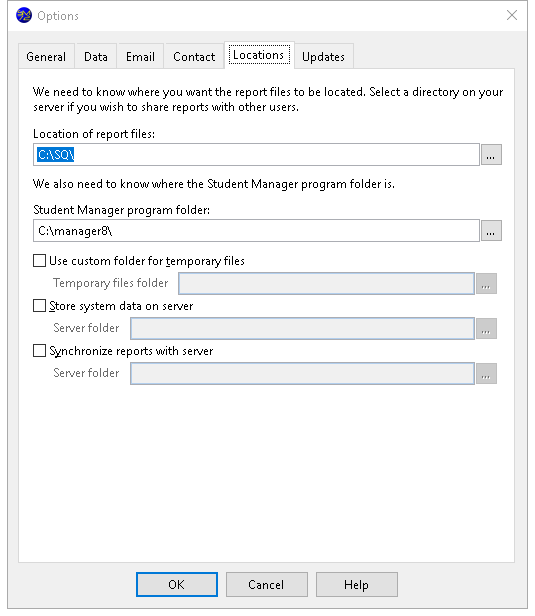Select the Locations tab
535x616 pixels.
(x=259, y=55)
